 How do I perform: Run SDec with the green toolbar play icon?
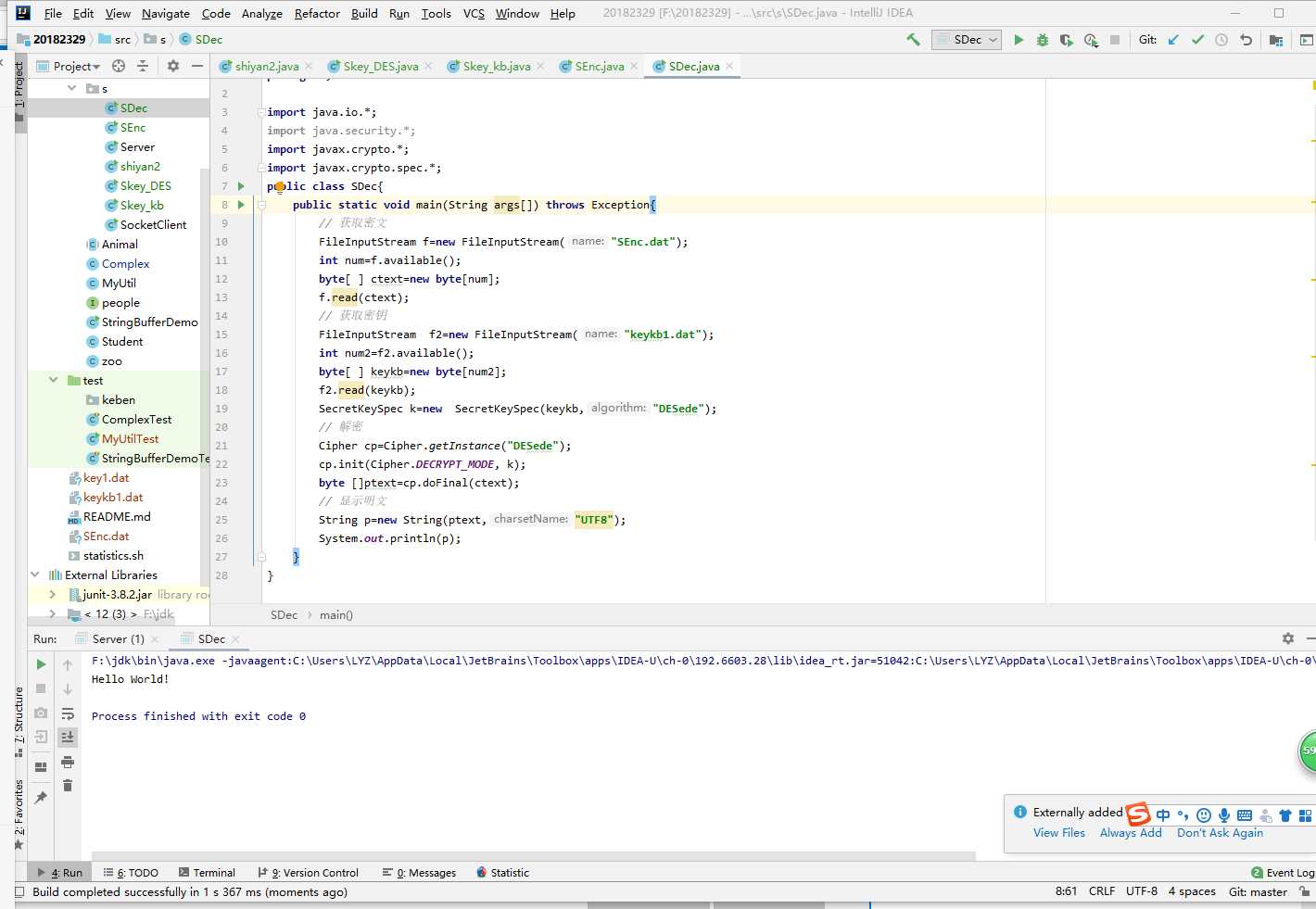tap(1019, 40)
